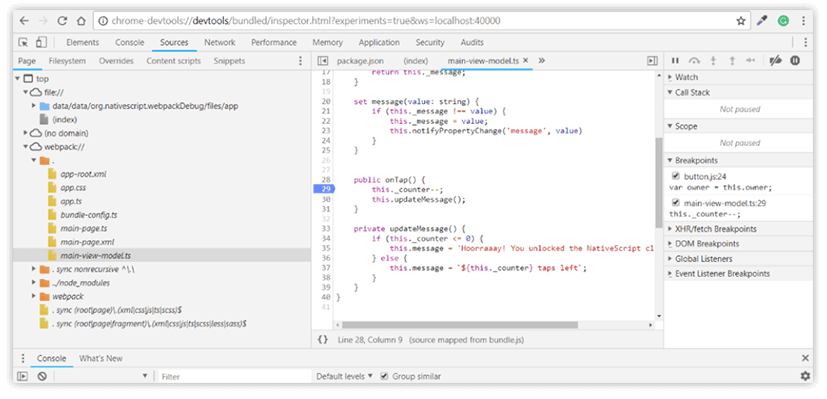The width and height of the screenshot is (827, 399).
Task: Click the eyedropper extension icon
Action: pyautogui.click(x=762, y=21)
